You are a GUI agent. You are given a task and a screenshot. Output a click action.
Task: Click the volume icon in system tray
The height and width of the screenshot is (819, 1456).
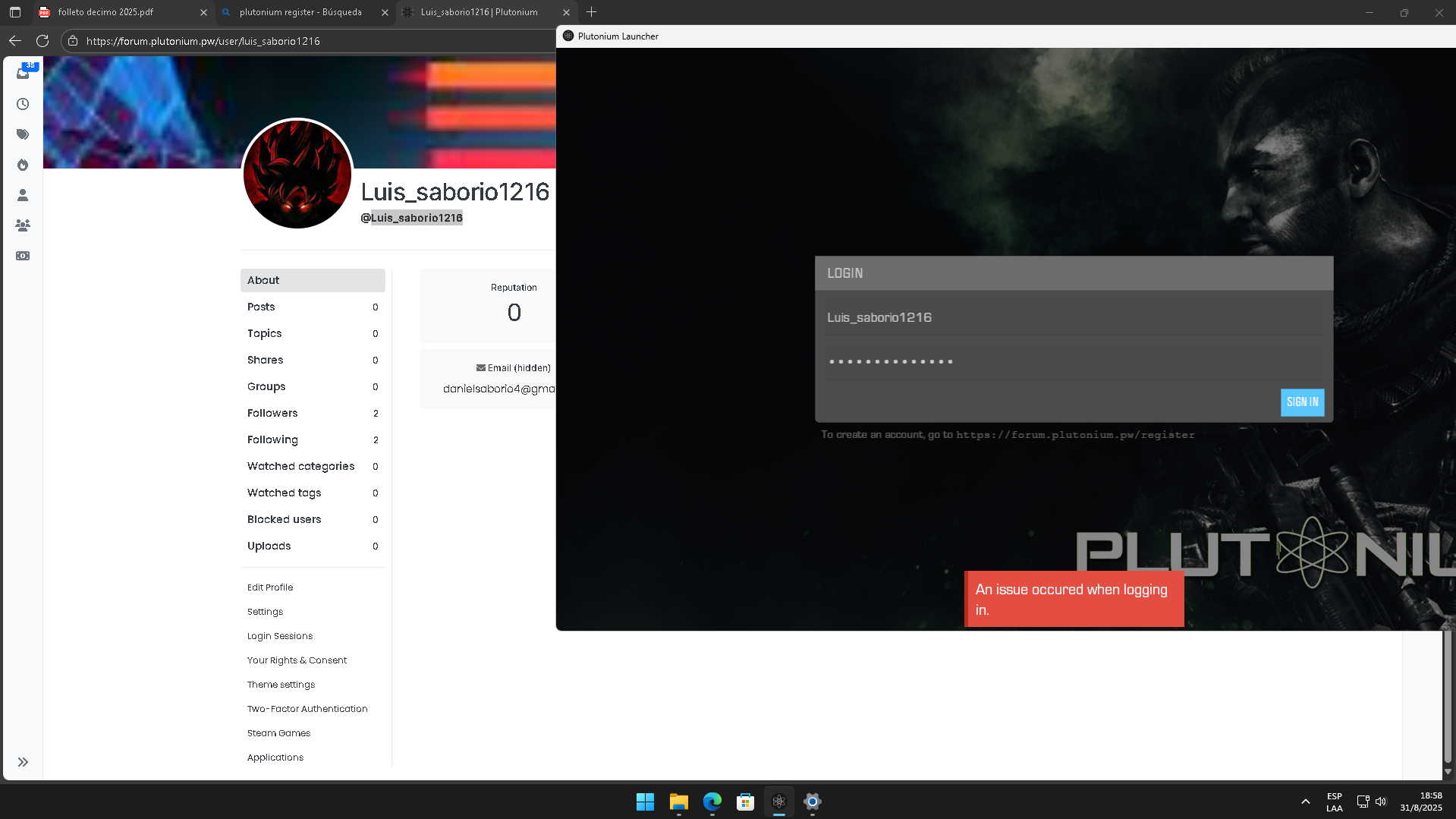[x=1381, y=802]
